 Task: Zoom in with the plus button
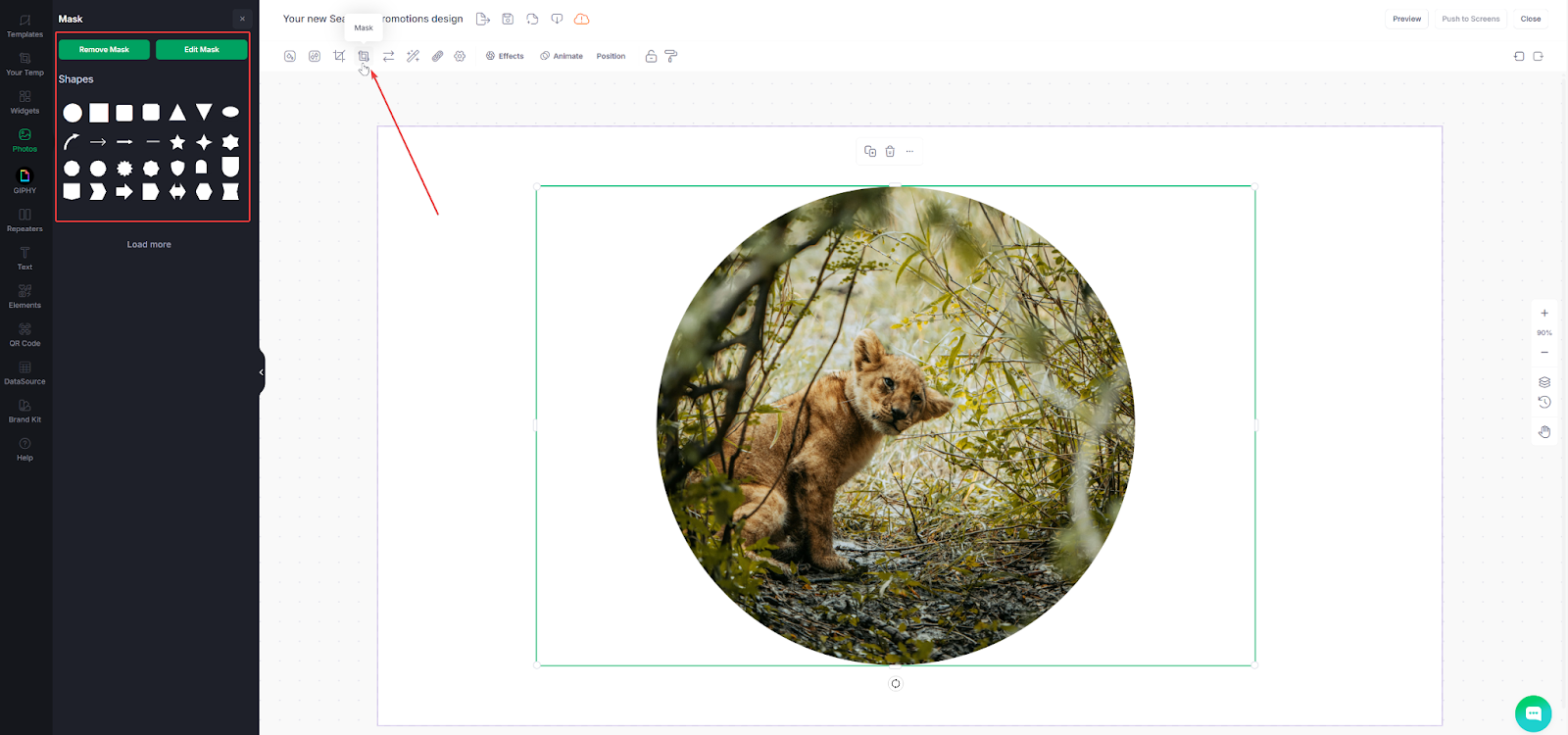point(1544,314)
